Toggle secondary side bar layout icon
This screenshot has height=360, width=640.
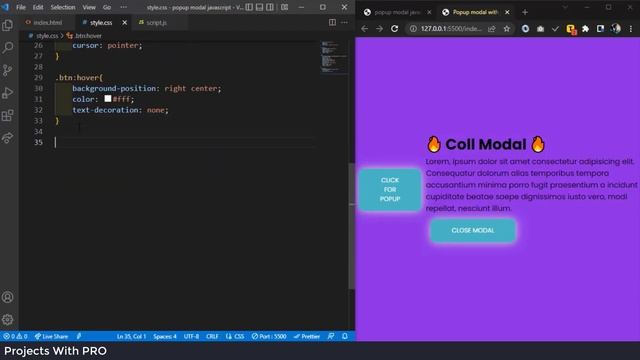click(270, 7)
